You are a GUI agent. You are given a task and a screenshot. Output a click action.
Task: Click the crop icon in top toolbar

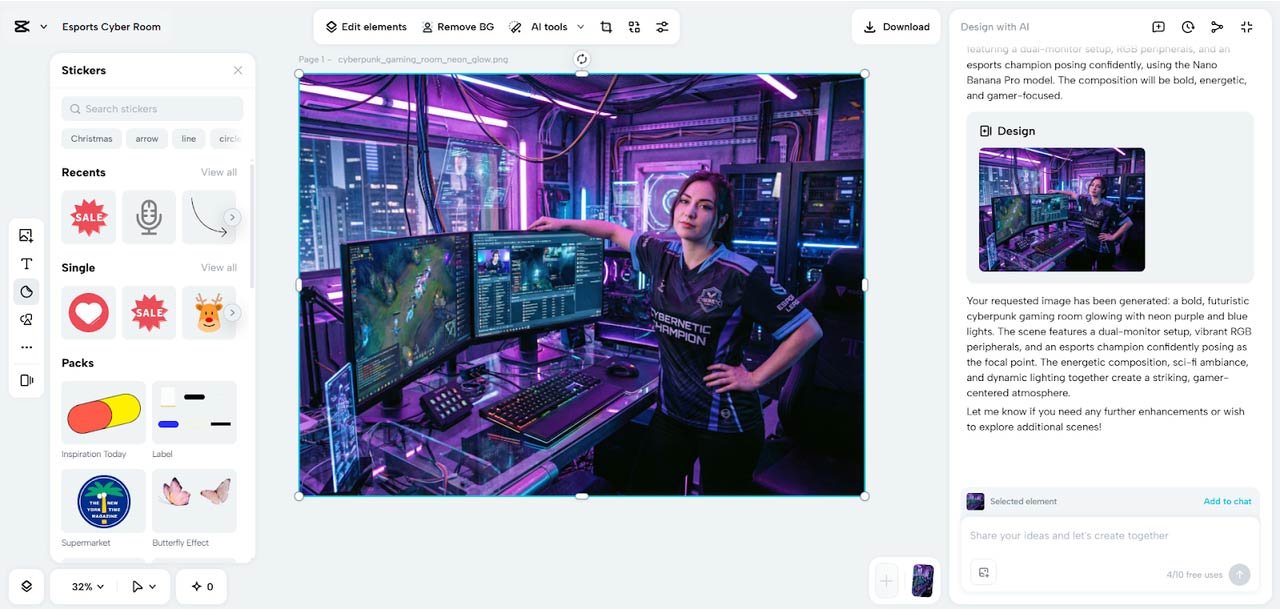606,27
